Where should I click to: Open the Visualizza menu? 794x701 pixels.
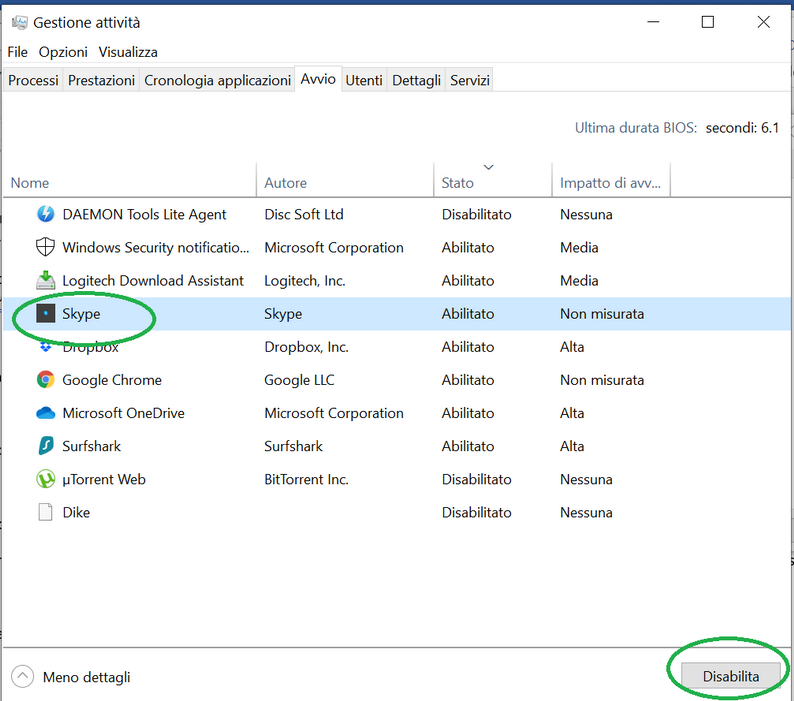point(128,52)
